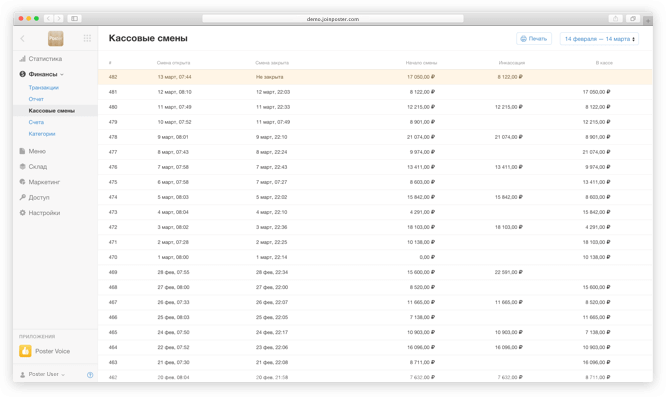
Task: Click the Poster logo icon in sidebar
Action: 55,39
